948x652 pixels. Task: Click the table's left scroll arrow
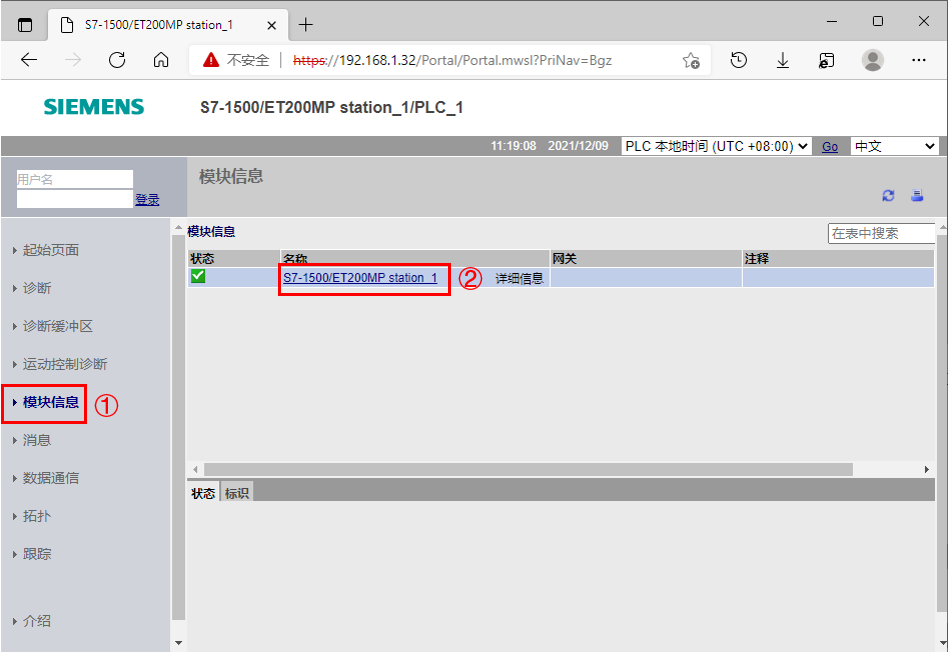coord(195,469)
